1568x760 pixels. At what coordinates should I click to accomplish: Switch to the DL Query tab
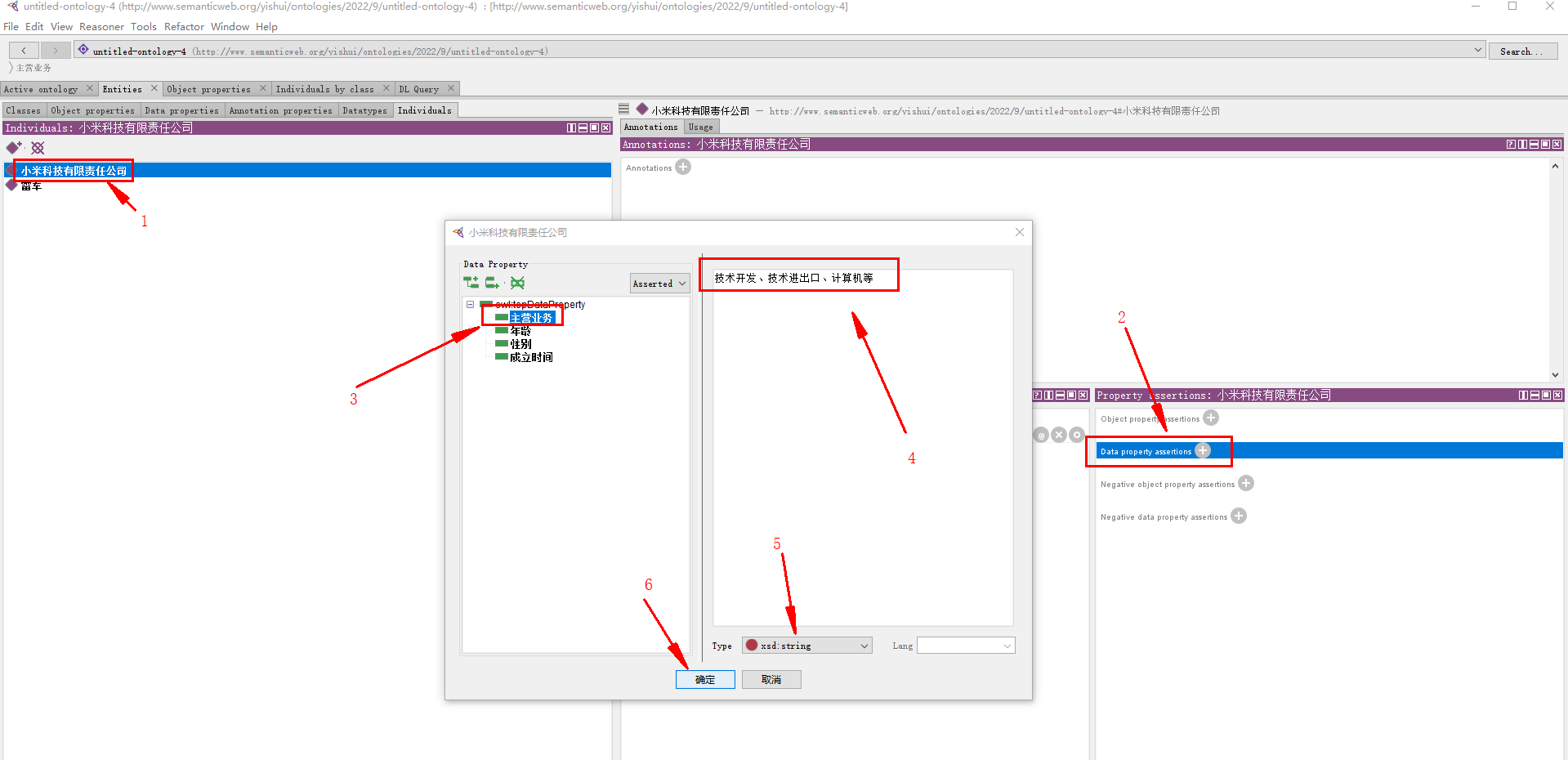[419, 89]
